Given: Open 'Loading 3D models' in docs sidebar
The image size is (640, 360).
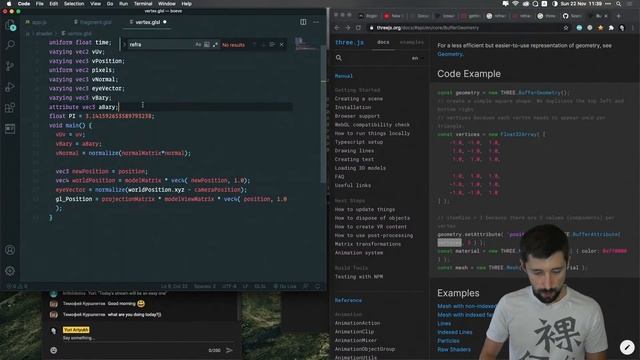Looking at the screenshot, I should click(x=360, y=168).
